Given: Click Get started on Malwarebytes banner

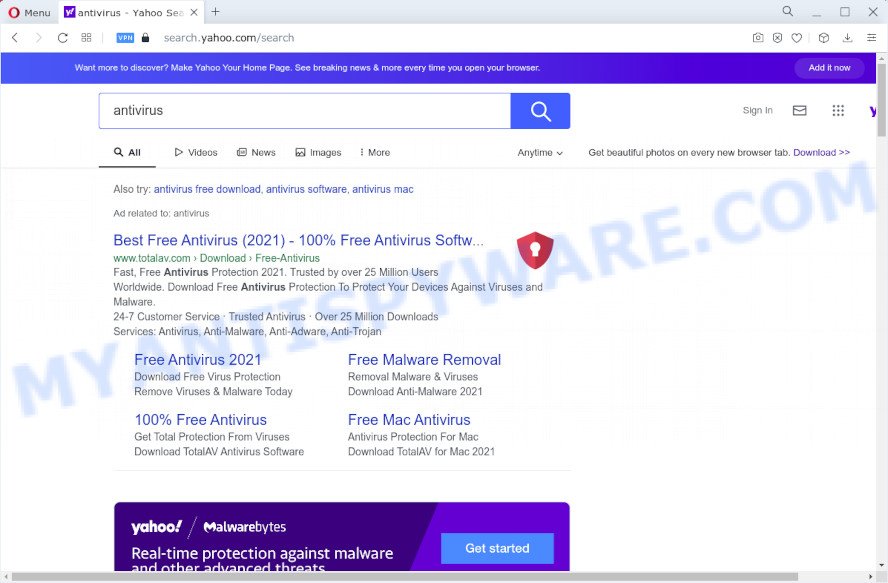Looking at the screenshot, I should (x=497, y=548).
